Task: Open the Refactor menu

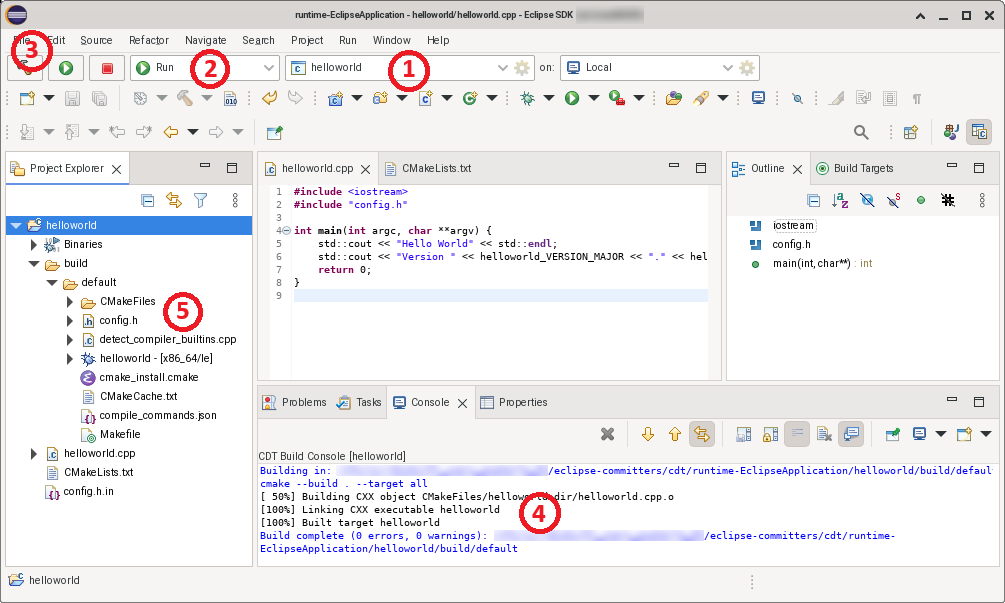Action: 149,40
